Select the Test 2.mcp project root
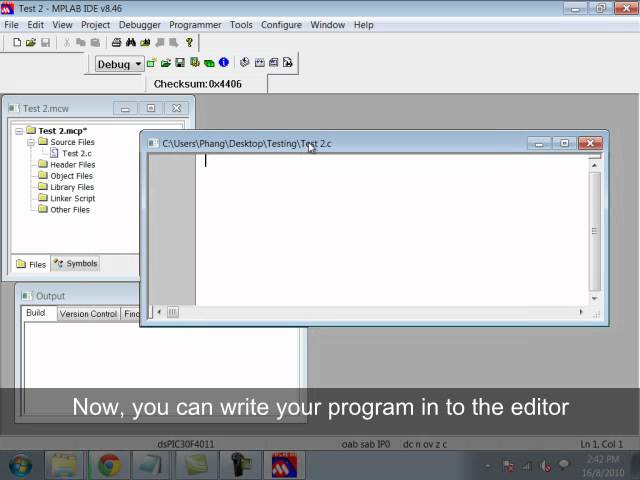This screenshot has width=640, height=480. [62, 131]
